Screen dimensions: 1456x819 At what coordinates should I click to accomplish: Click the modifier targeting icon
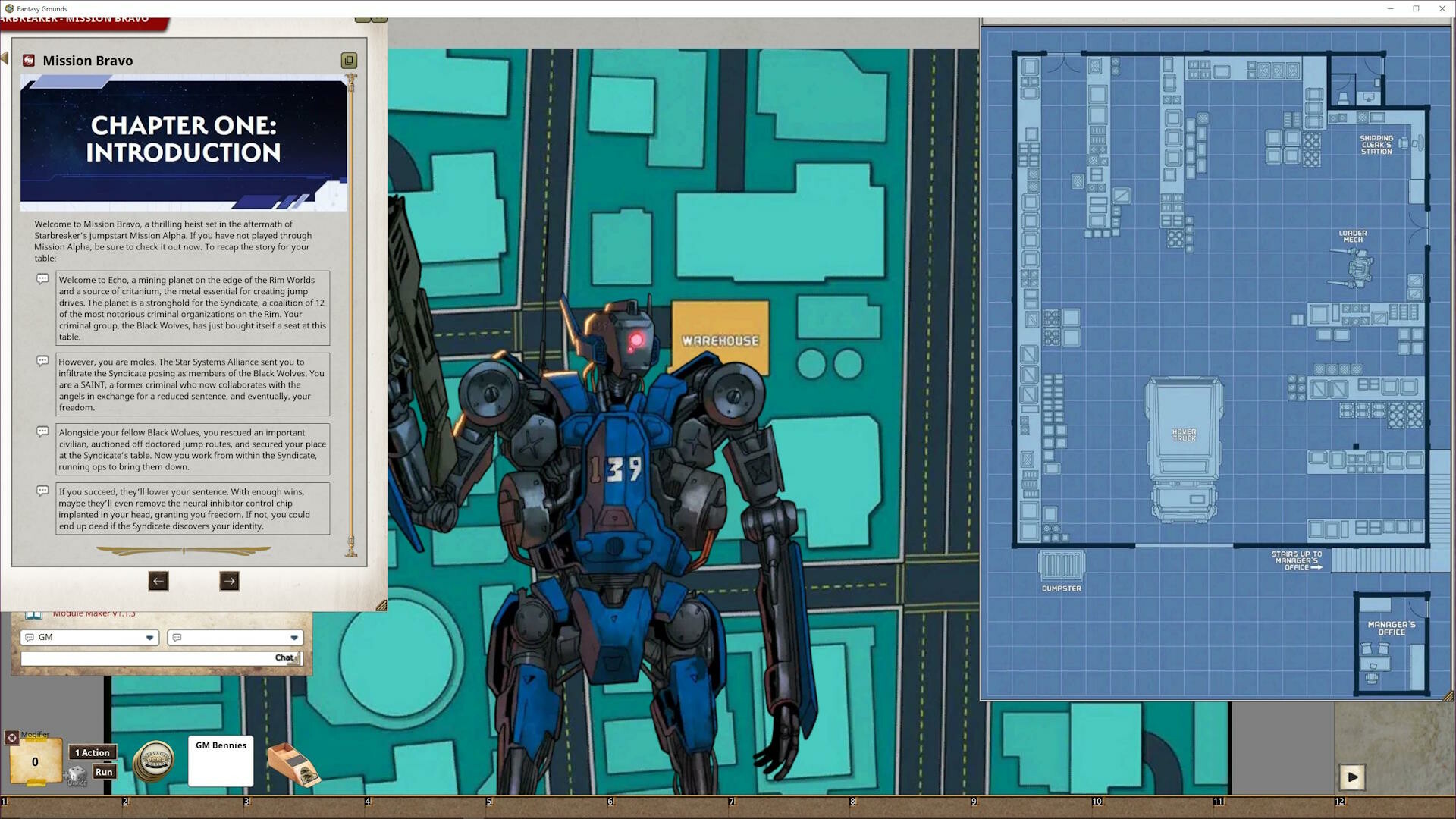[12, 737]
